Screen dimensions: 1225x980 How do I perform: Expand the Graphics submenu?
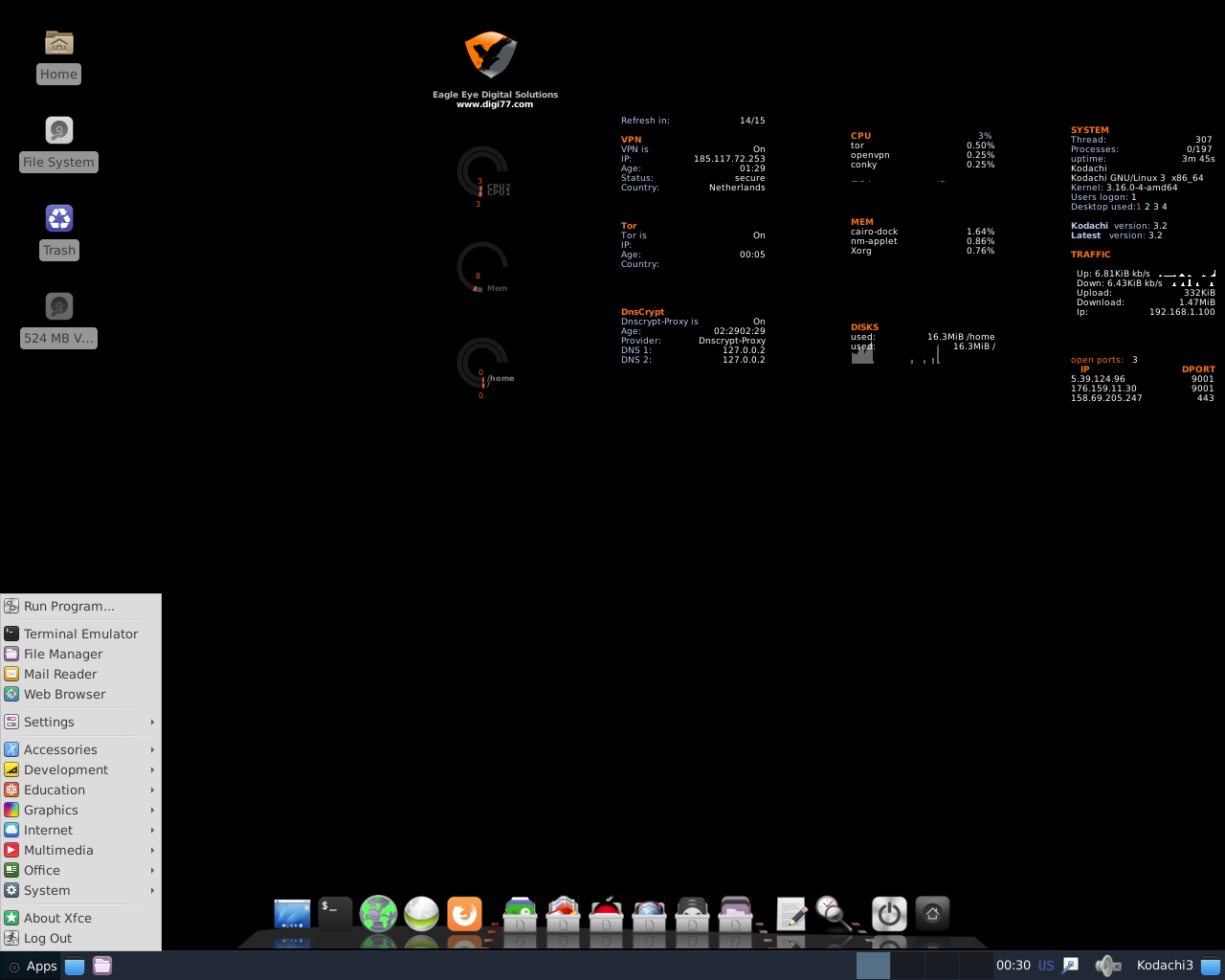80,810
